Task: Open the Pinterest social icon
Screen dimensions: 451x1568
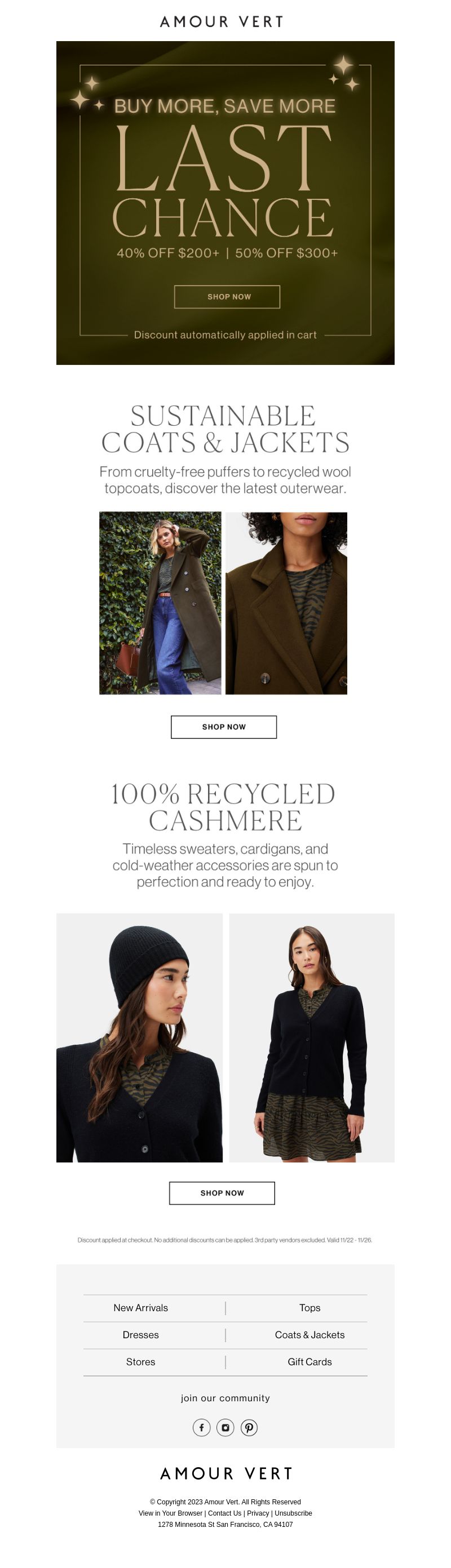Action: [249, 1427]
